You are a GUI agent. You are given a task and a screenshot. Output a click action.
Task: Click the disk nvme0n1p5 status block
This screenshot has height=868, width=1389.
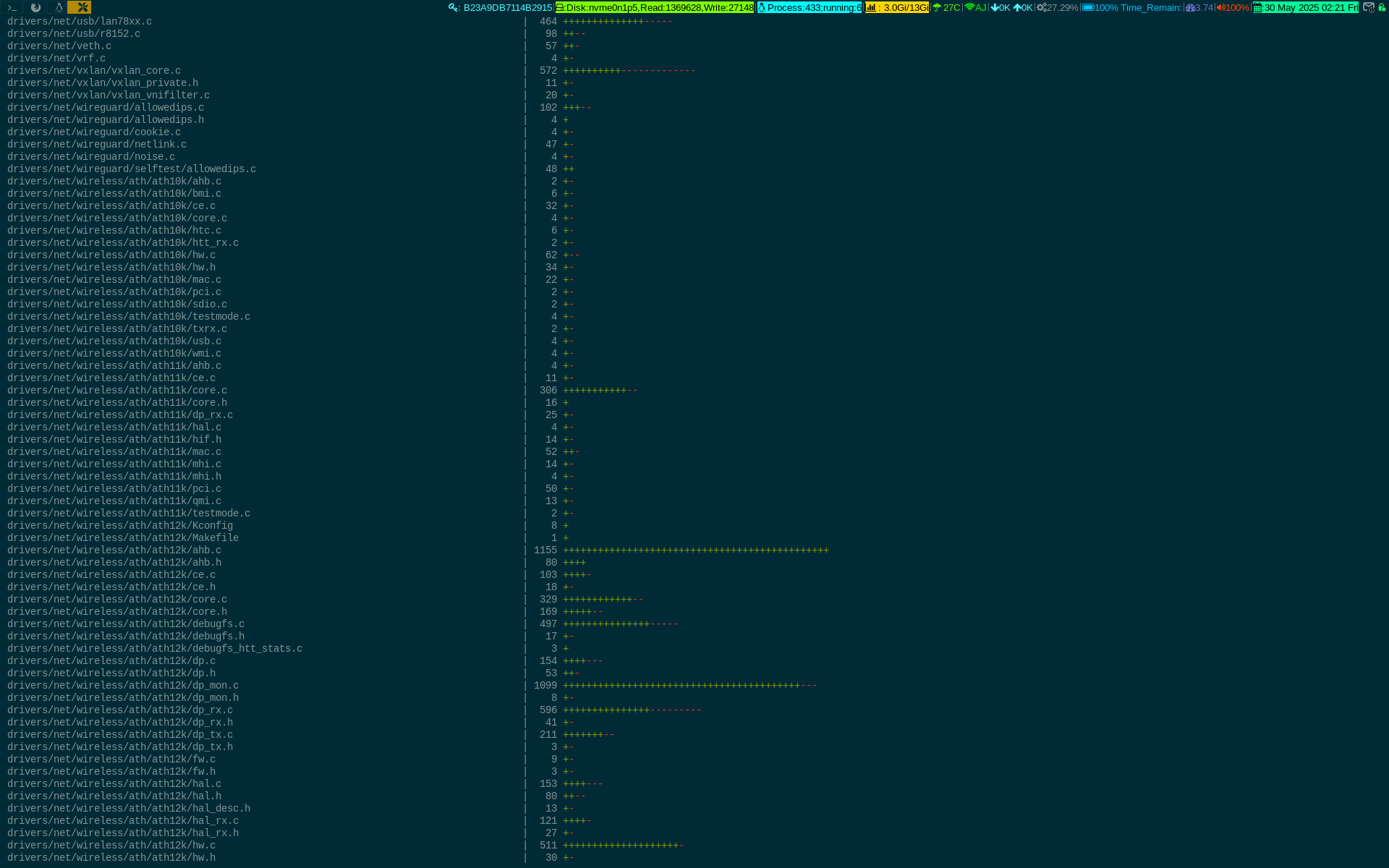(655, 7)
